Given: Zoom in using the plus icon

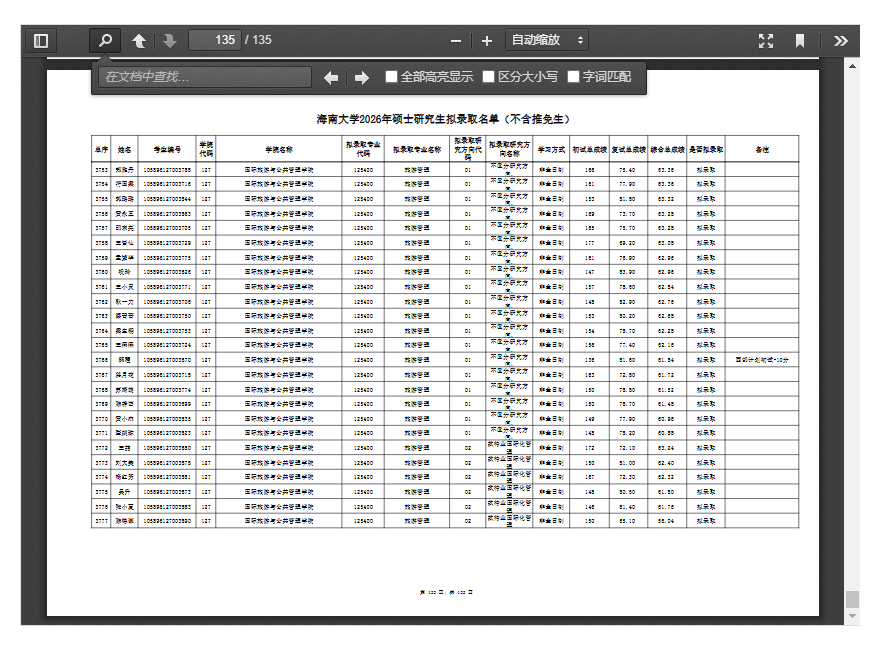Looking at the screenshot, I should [487, 40].
